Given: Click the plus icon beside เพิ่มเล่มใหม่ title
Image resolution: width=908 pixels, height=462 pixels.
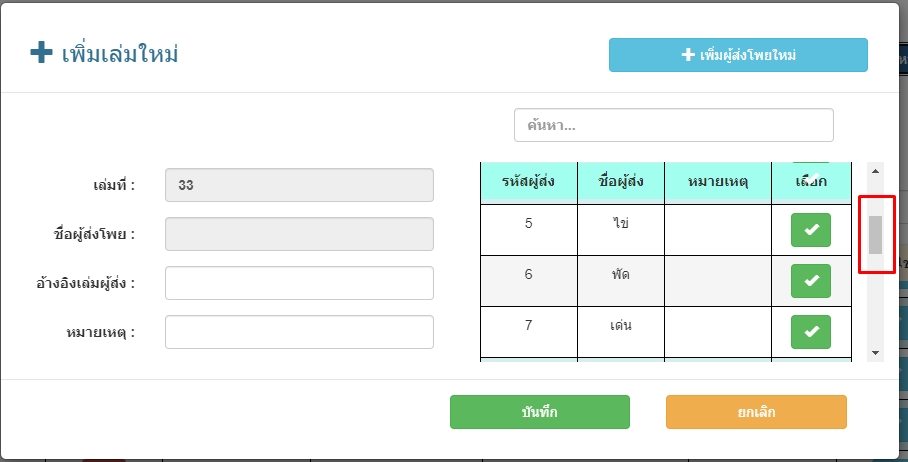Looking at the screenshot, I should pos(41,53).
